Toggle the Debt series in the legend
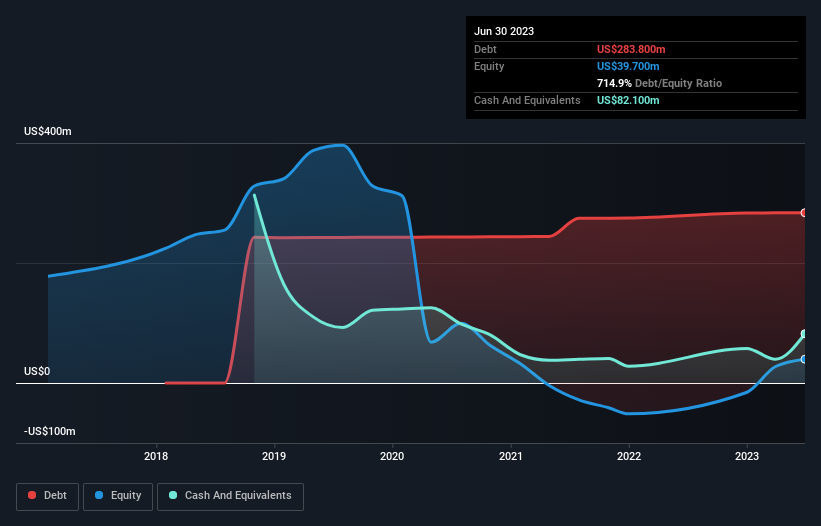Viewport: 821px width, 526px height. click(x=47, y=496)
